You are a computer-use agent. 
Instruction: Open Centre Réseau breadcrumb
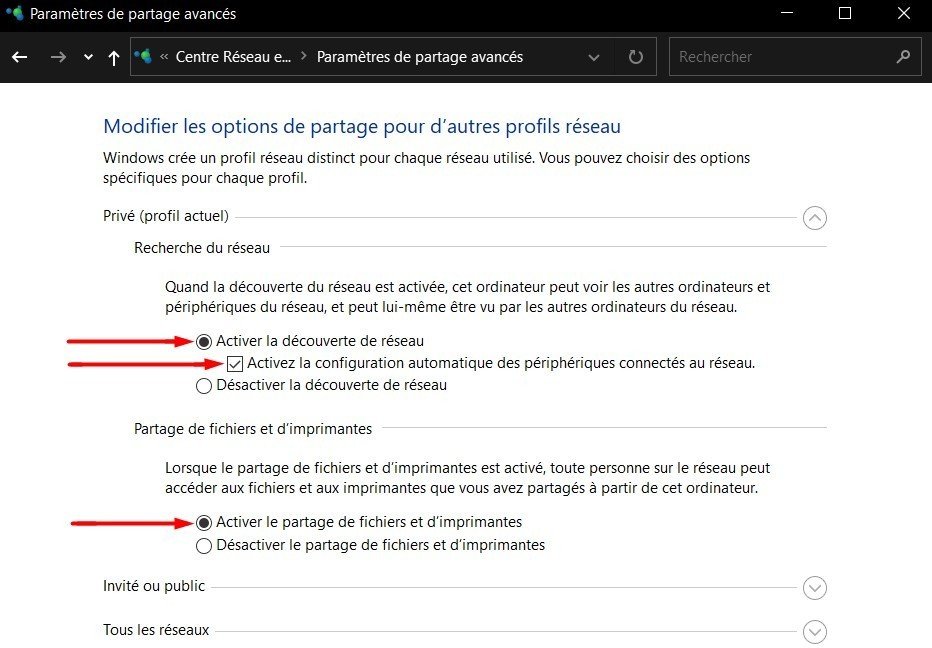[x=233, y=56]
